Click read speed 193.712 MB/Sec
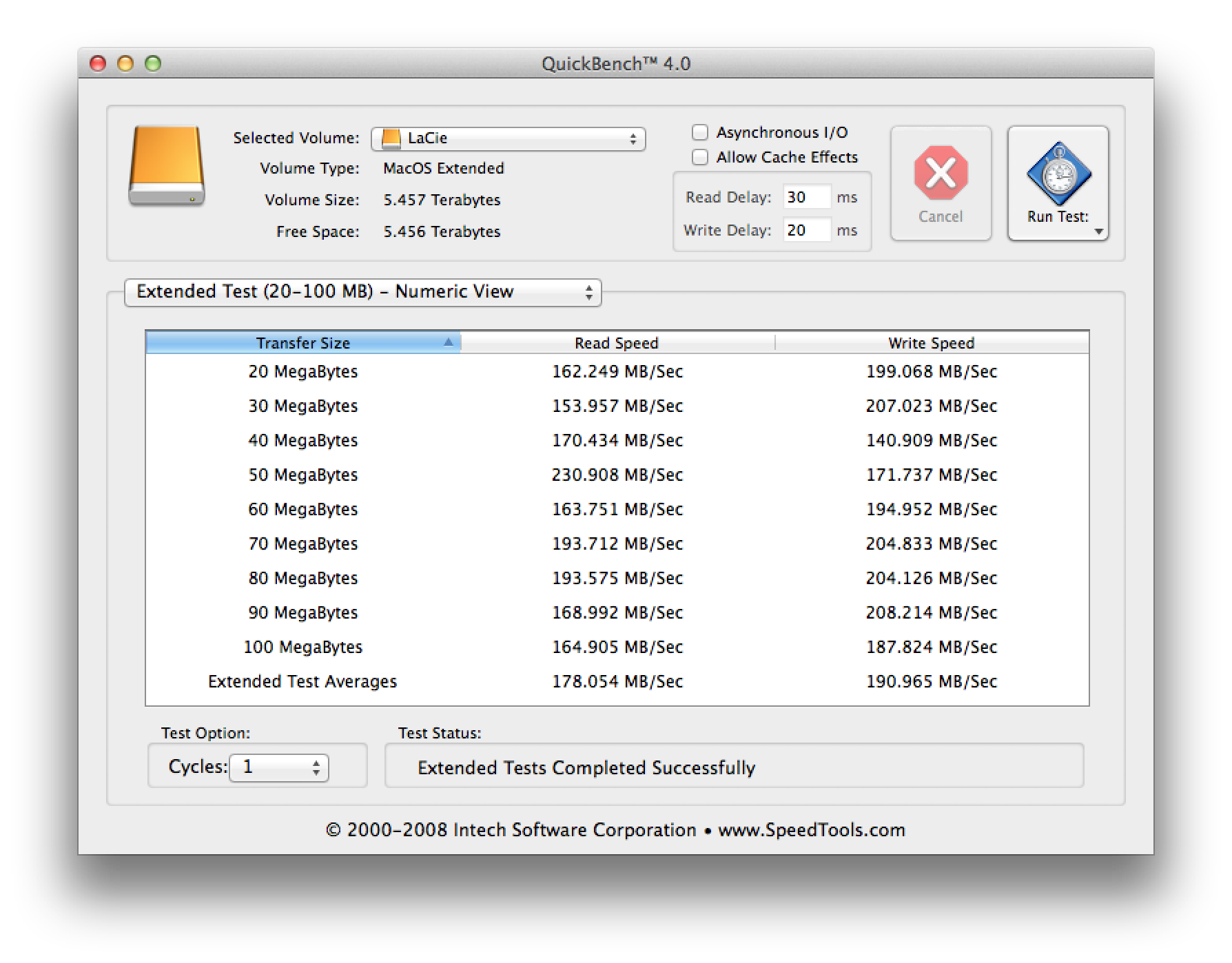1232x963 pixels. 617,543
